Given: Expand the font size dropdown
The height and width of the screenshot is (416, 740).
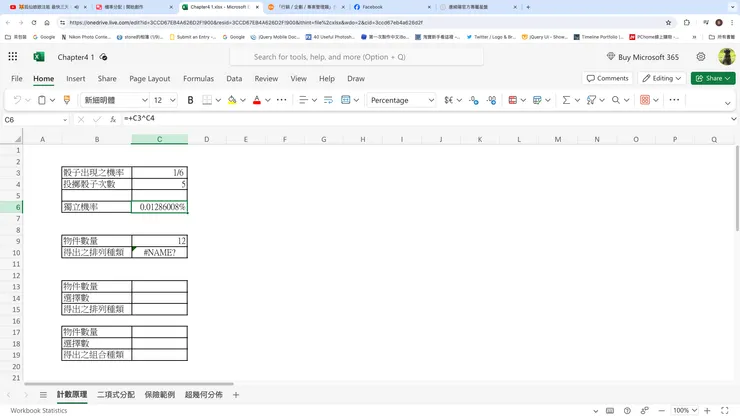Looking at the screenshot, I should point(173,100).
